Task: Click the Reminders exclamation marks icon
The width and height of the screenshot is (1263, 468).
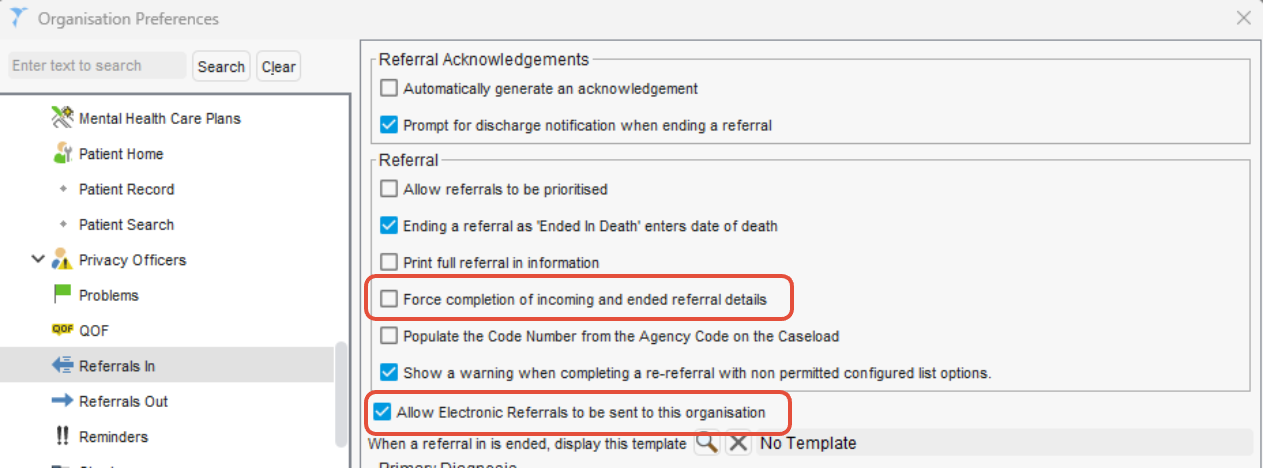Action: 63,437
